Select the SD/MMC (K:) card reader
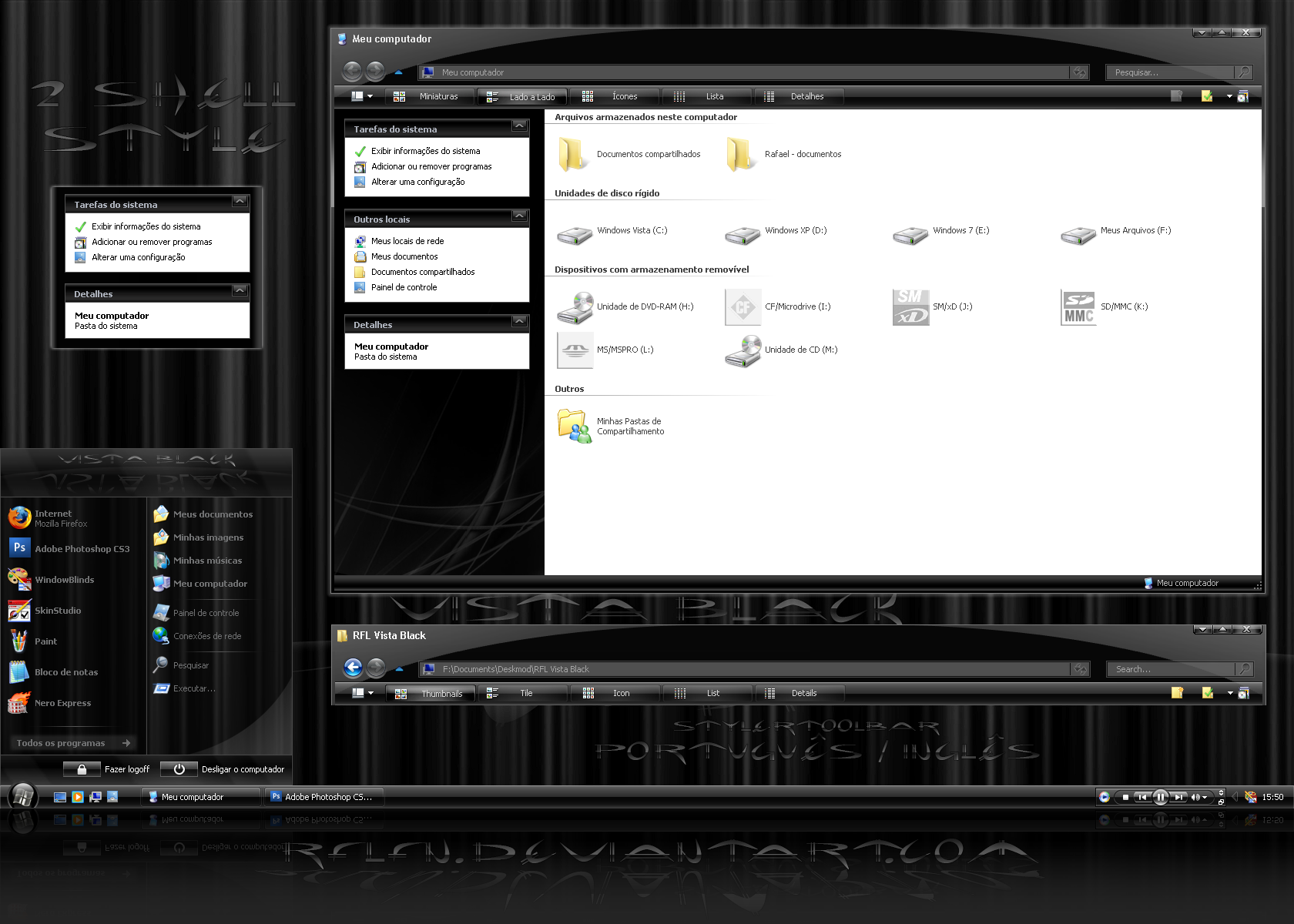1294x924 pixels. point(1105,307)
